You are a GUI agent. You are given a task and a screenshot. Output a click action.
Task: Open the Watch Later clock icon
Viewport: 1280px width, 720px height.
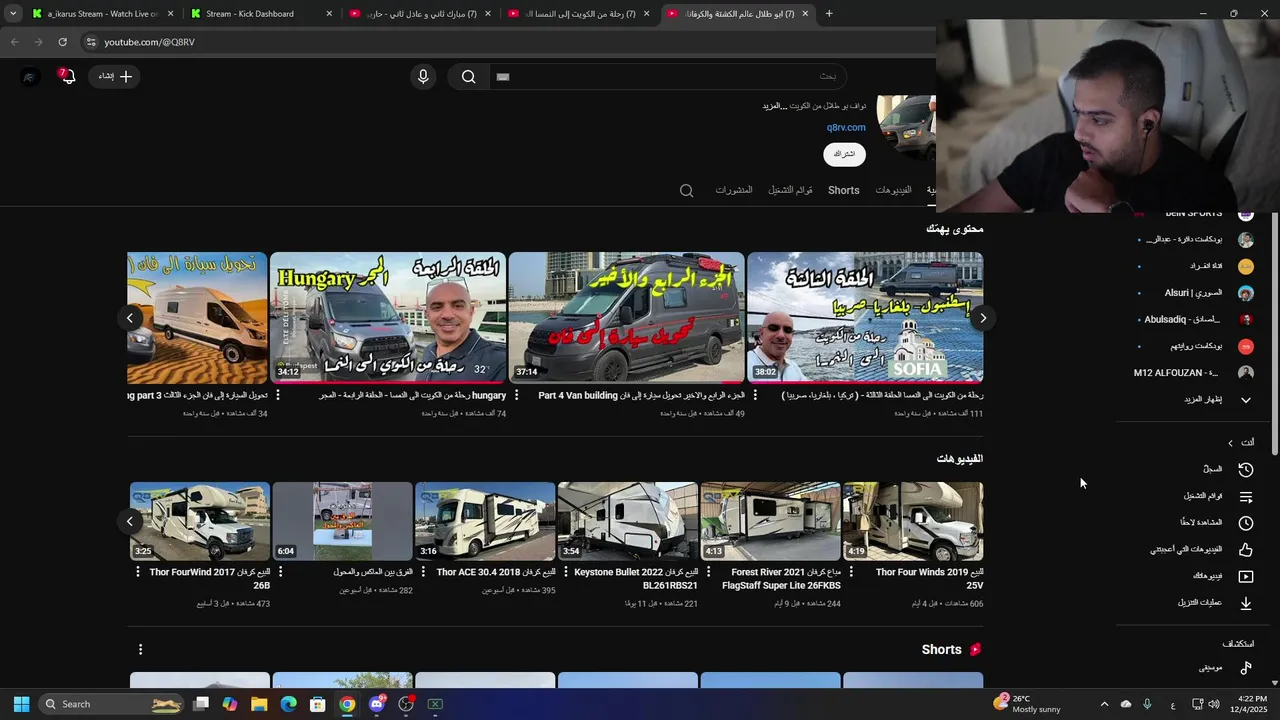[x=1246, y=523]
